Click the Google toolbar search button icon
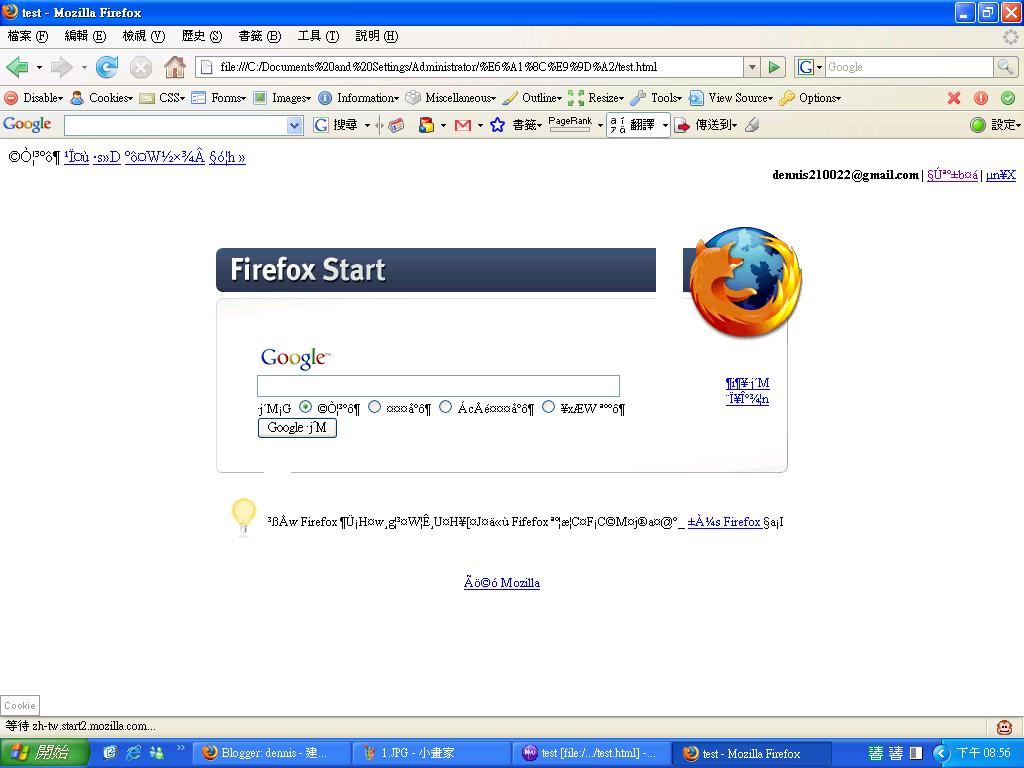Viewport: 1024px width, 768px height. coord(321,125)
